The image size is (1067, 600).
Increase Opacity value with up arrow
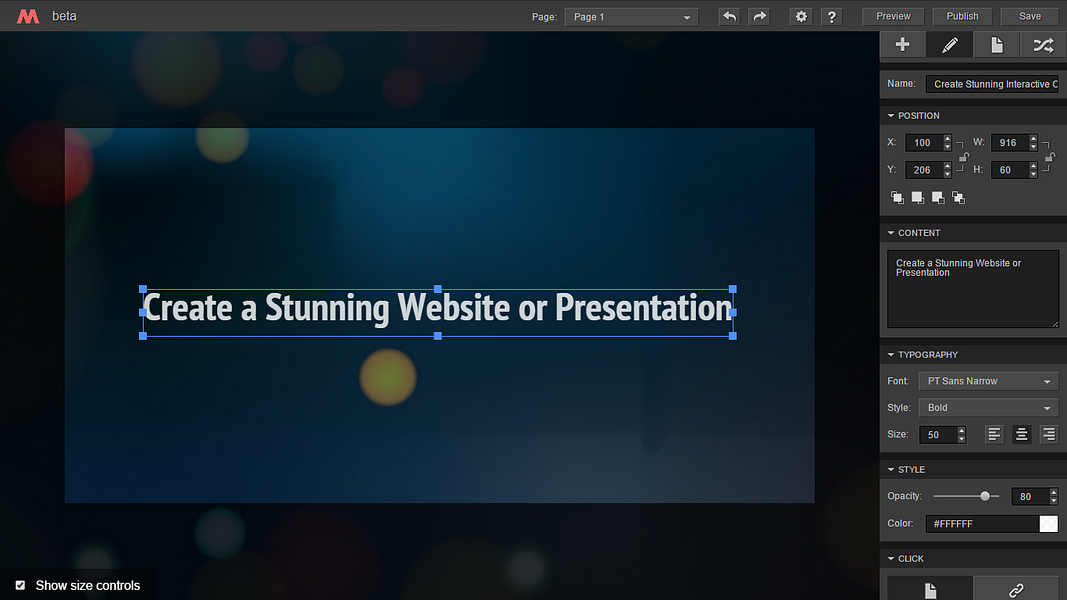click(1053, 493)
